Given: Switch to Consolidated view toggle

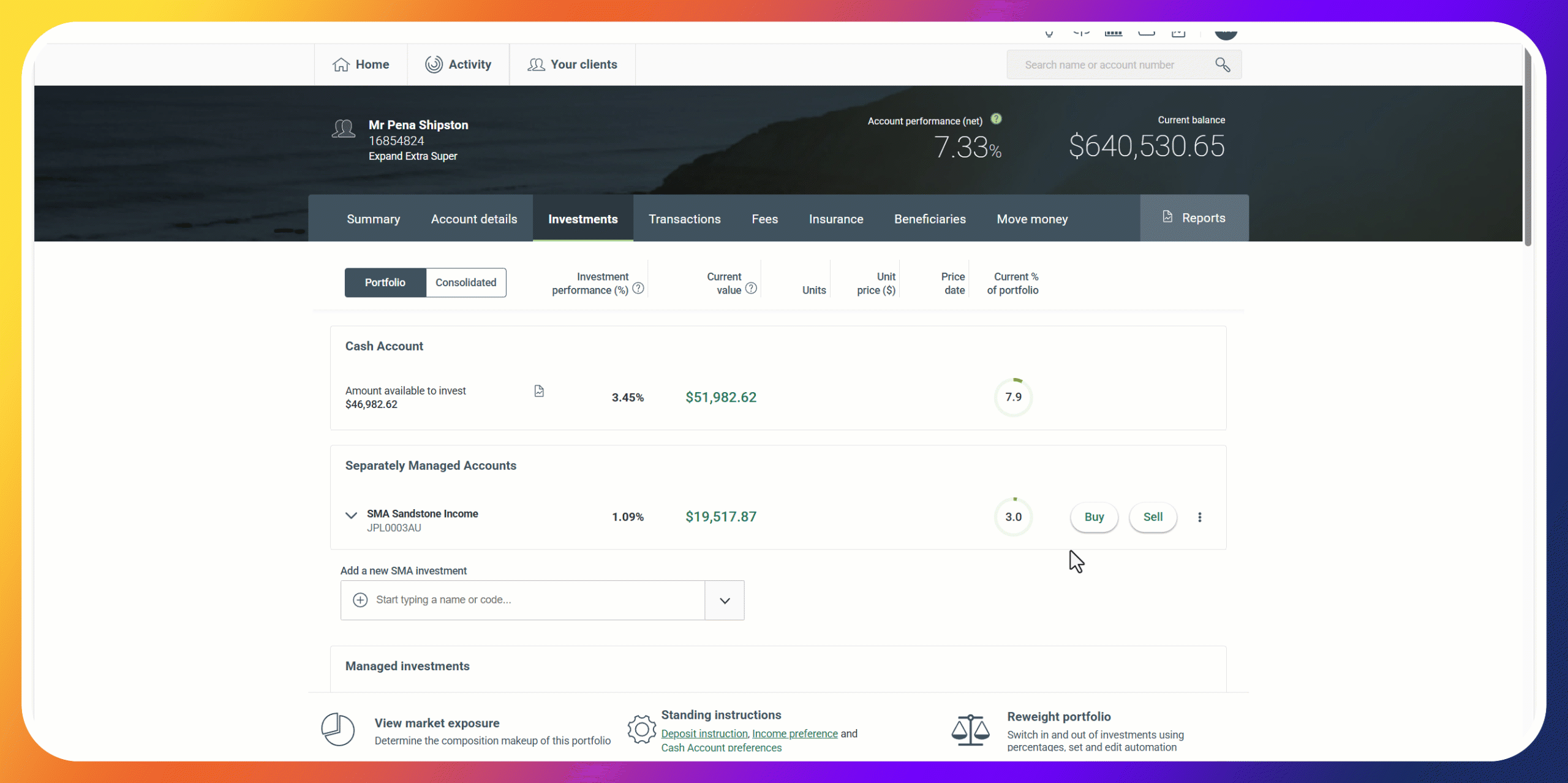Looking at the screenshot, I should pyautogui.click(x=466, y=282).
